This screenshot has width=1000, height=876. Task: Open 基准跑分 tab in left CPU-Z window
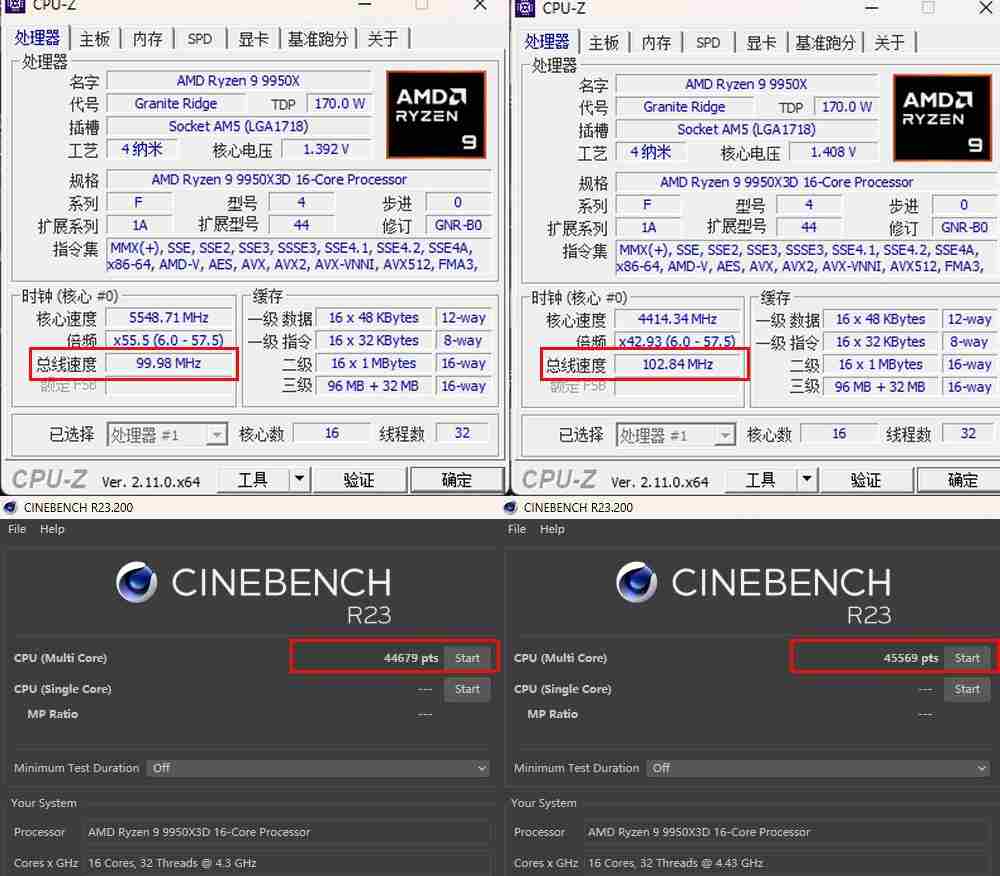318,39
